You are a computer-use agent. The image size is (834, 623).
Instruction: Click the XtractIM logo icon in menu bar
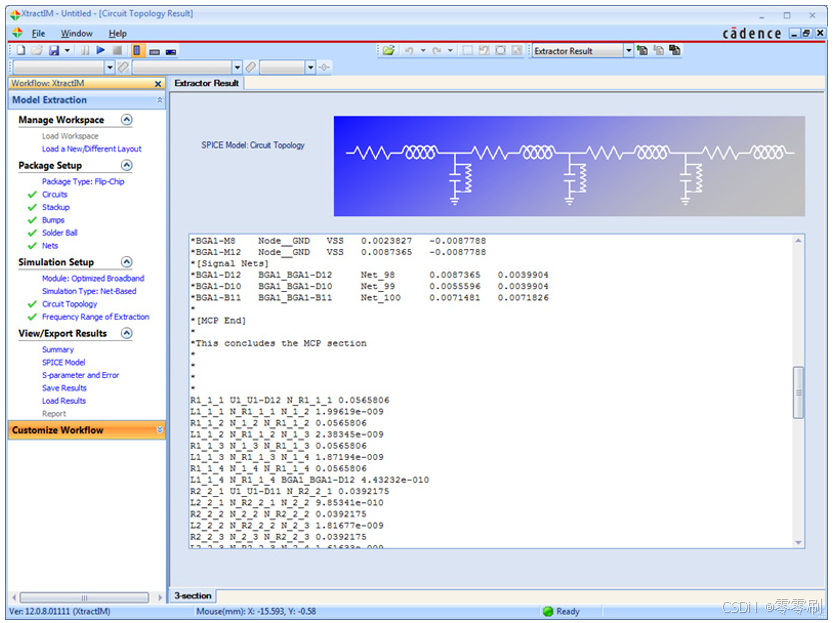pyautogui.click(x=17, y=33)
